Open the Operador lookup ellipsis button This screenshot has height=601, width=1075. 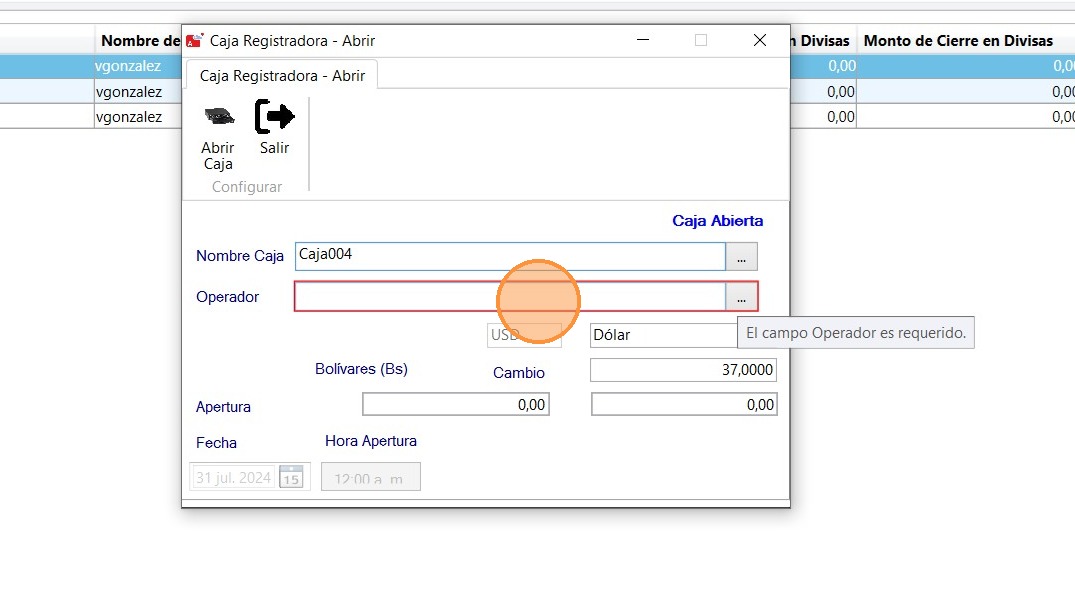coord(741,297)
